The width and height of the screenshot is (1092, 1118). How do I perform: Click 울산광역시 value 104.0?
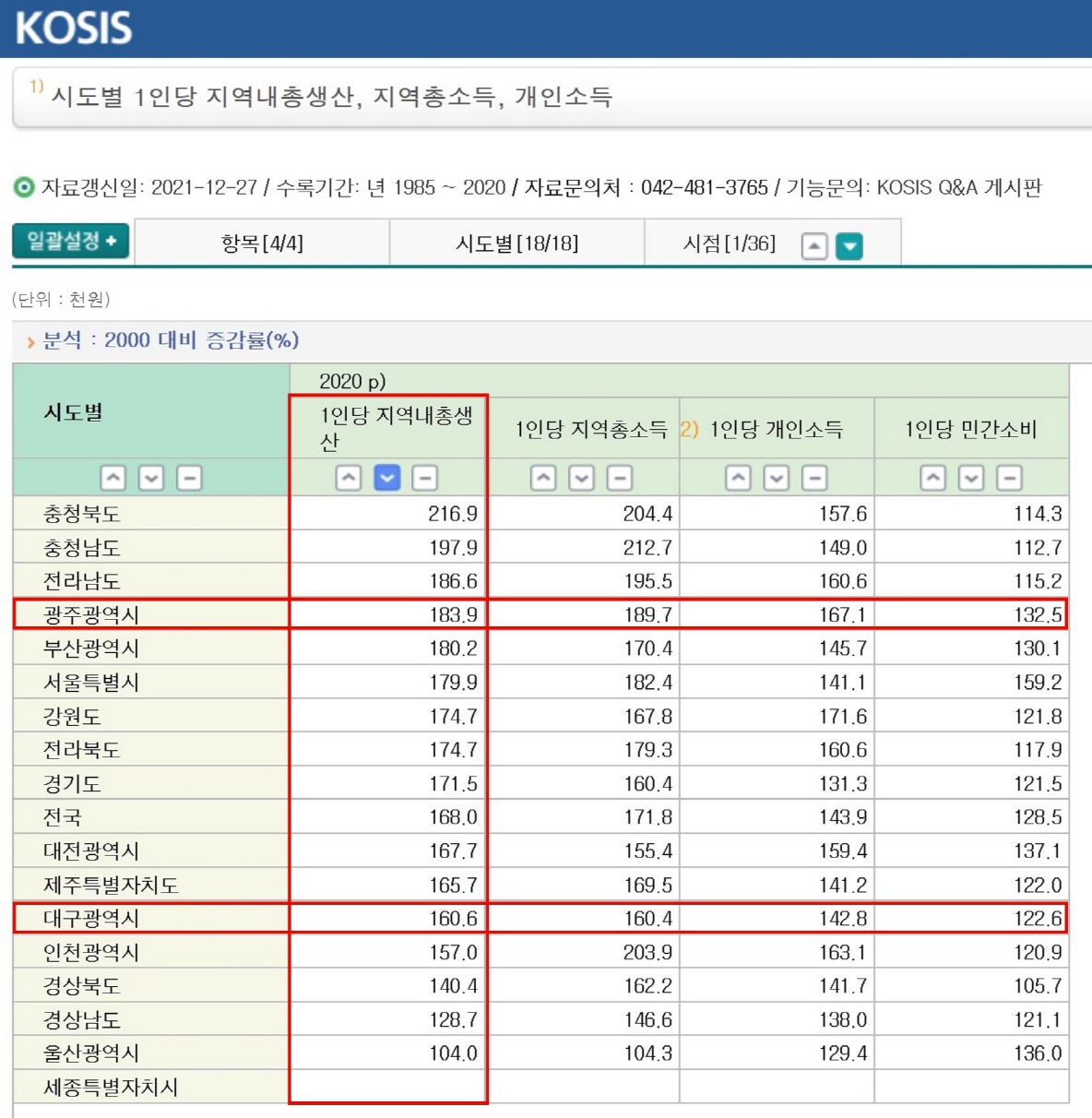coord(453,1053)
